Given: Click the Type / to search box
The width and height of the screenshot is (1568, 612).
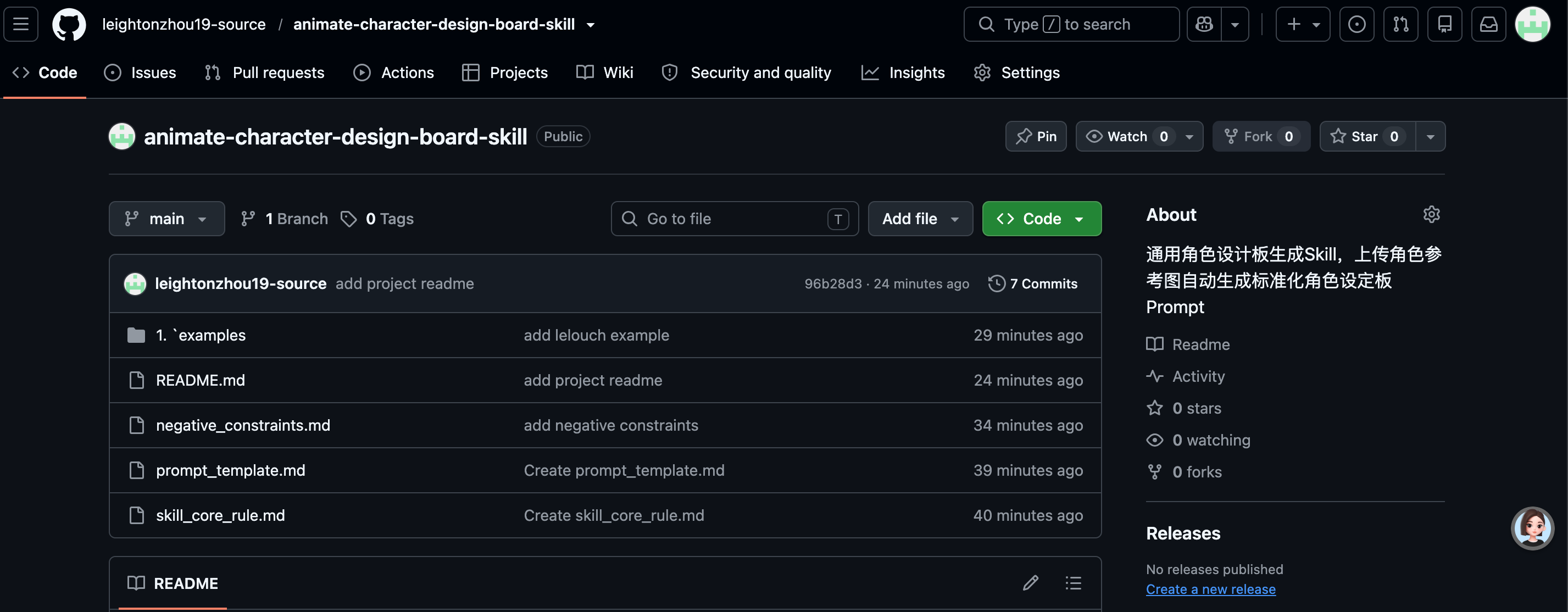Looking at the screenshot, I should point(1071,24).
